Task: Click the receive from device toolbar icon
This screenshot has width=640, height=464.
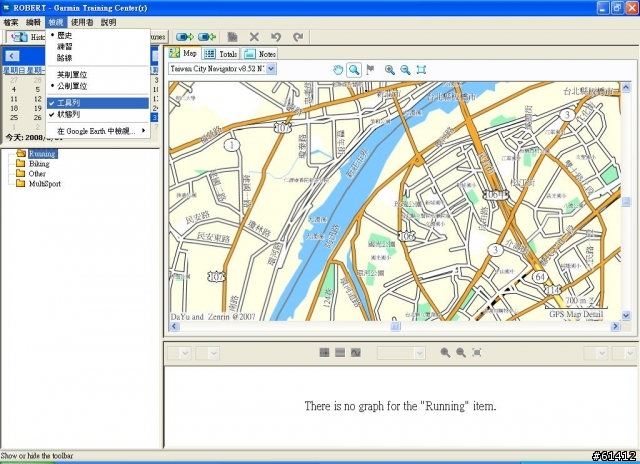Action: (x=207, y=37)
